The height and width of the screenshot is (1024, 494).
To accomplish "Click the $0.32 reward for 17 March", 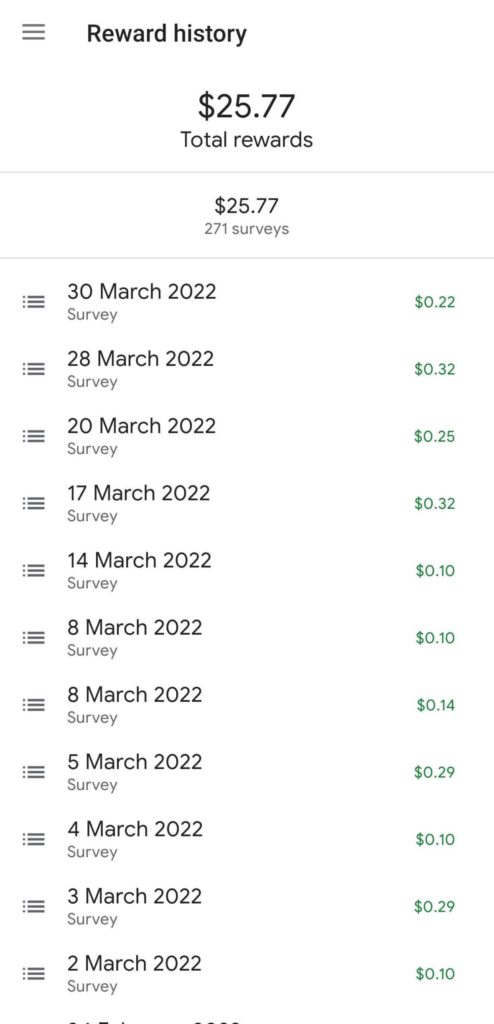I will click(435, 504).
